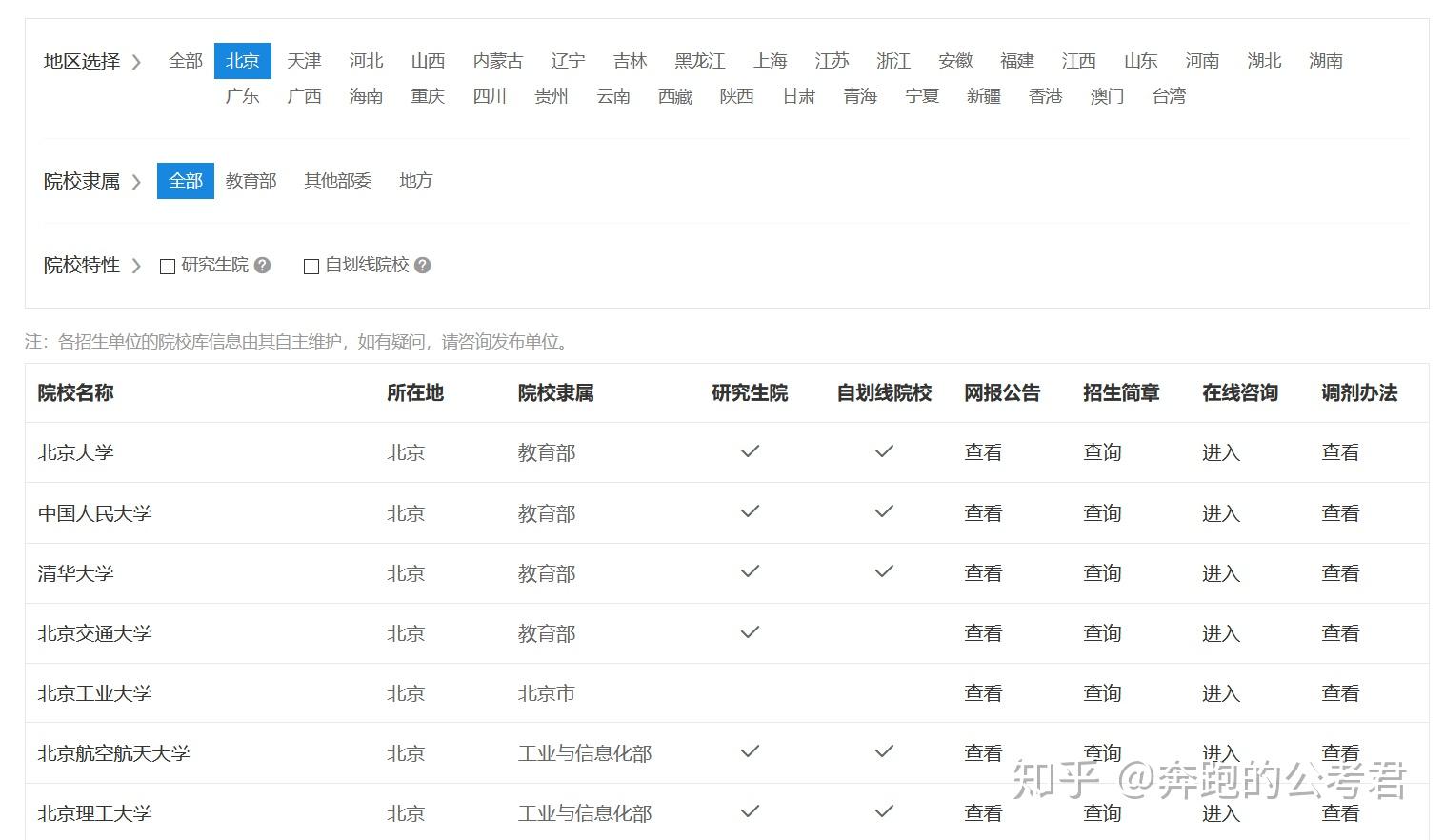The image size is (1444, 840).
Task: Open the 北京理工大学 school name
Action: 95,813
